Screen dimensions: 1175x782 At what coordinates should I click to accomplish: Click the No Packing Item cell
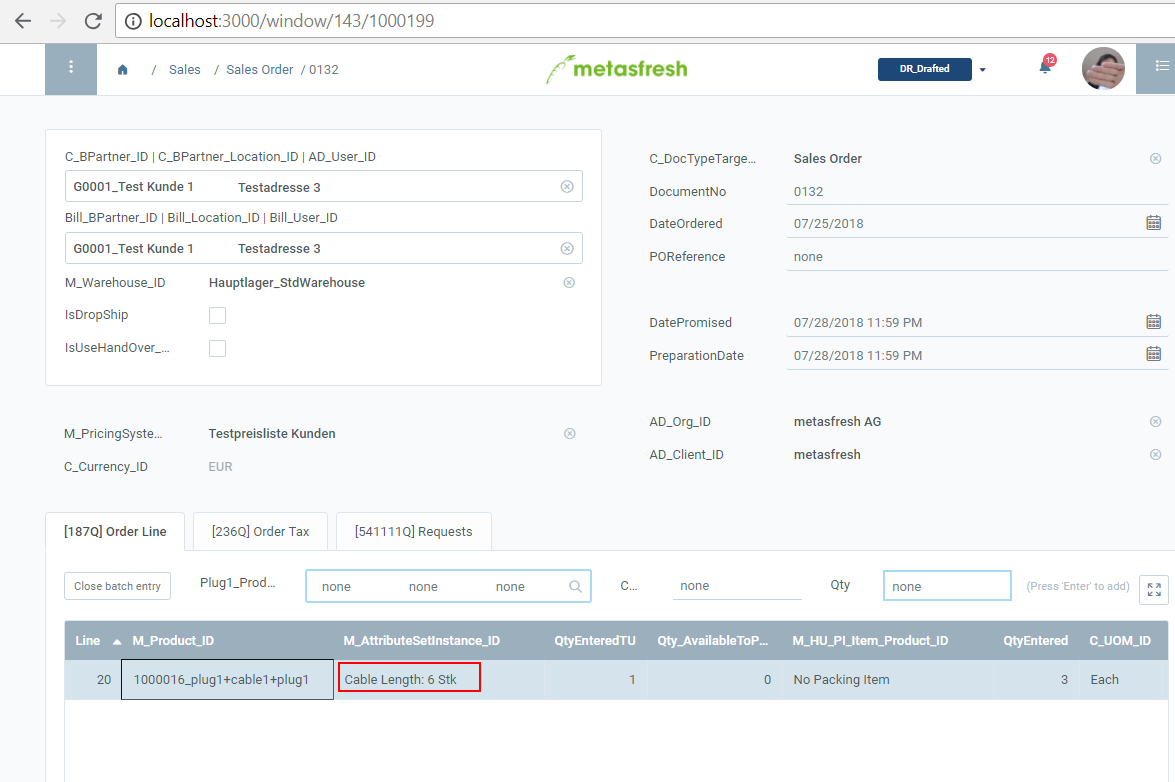[x=888, y=679]
